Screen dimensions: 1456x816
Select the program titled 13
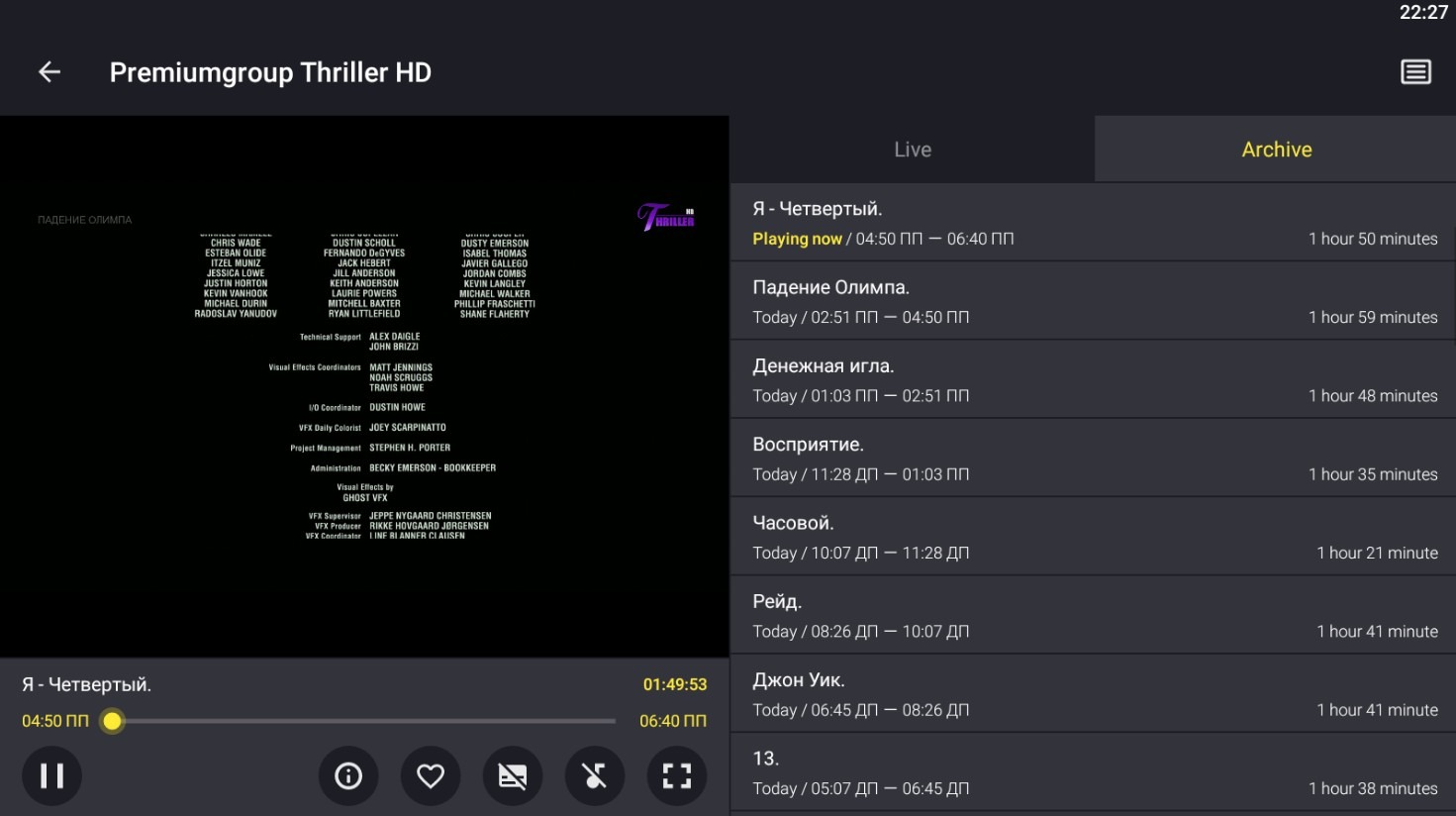1093,772
